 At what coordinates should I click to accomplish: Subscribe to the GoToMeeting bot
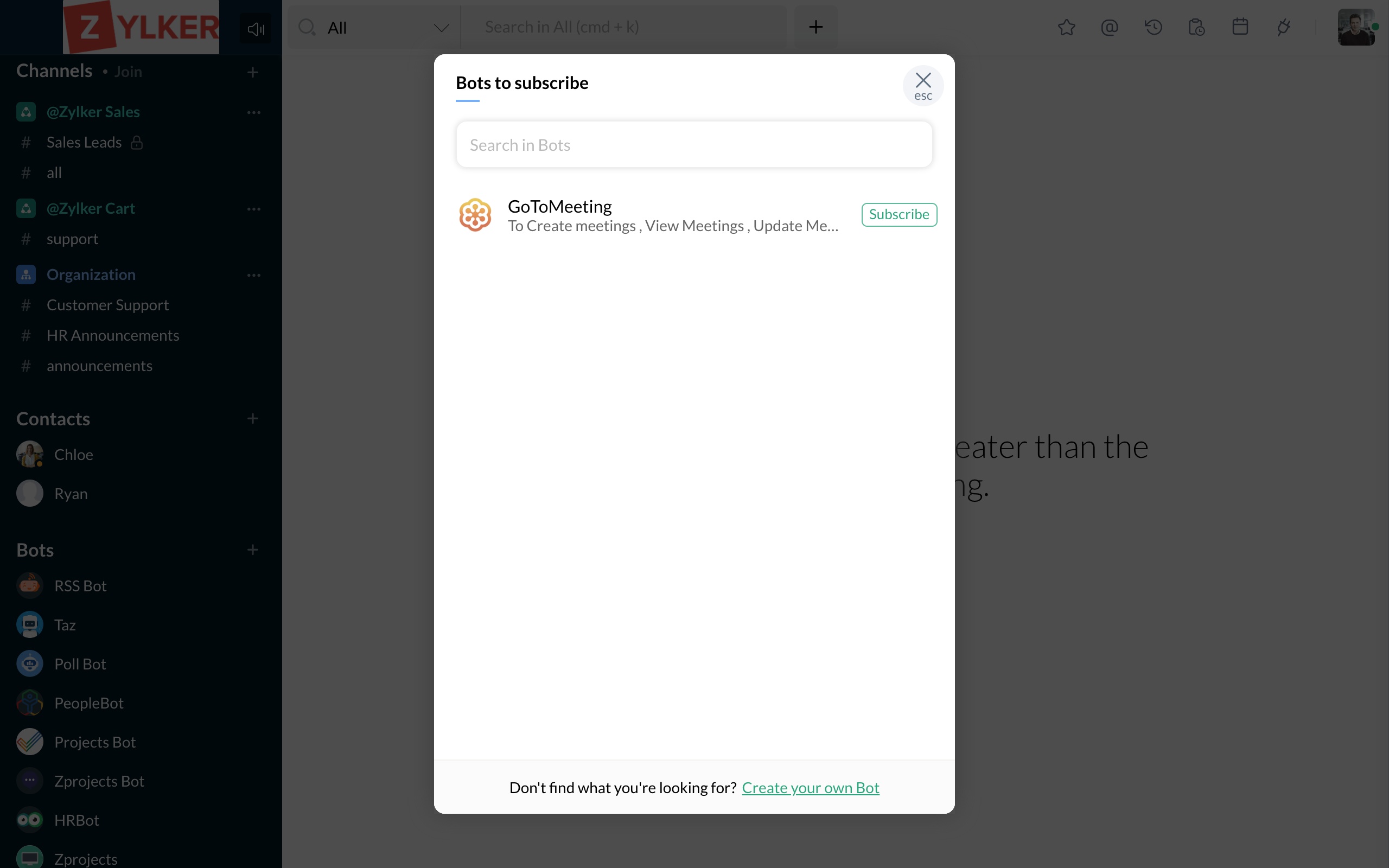click(x=899, y=215)
